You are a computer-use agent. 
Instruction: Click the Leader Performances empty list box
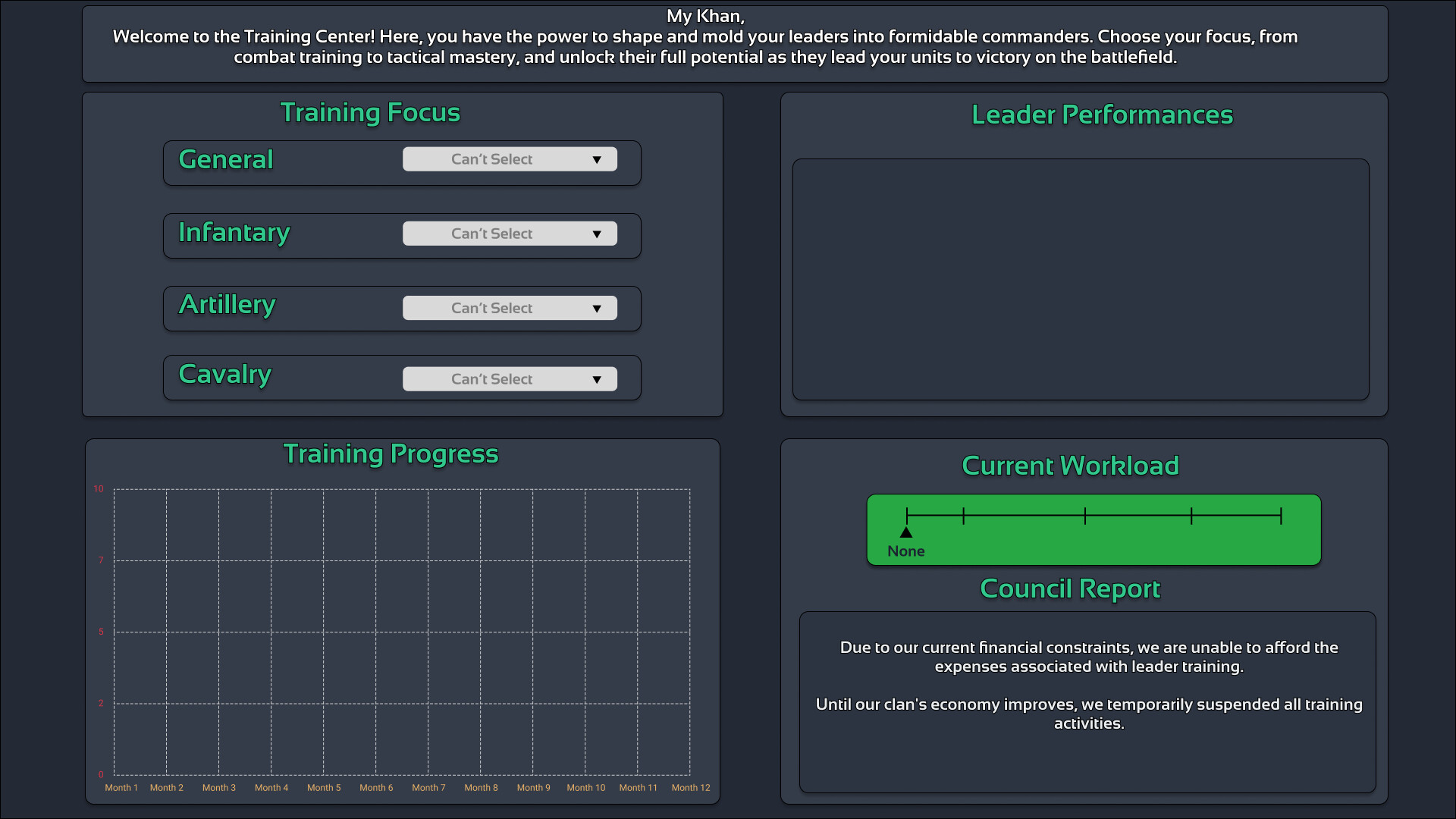click(1081, 279)
